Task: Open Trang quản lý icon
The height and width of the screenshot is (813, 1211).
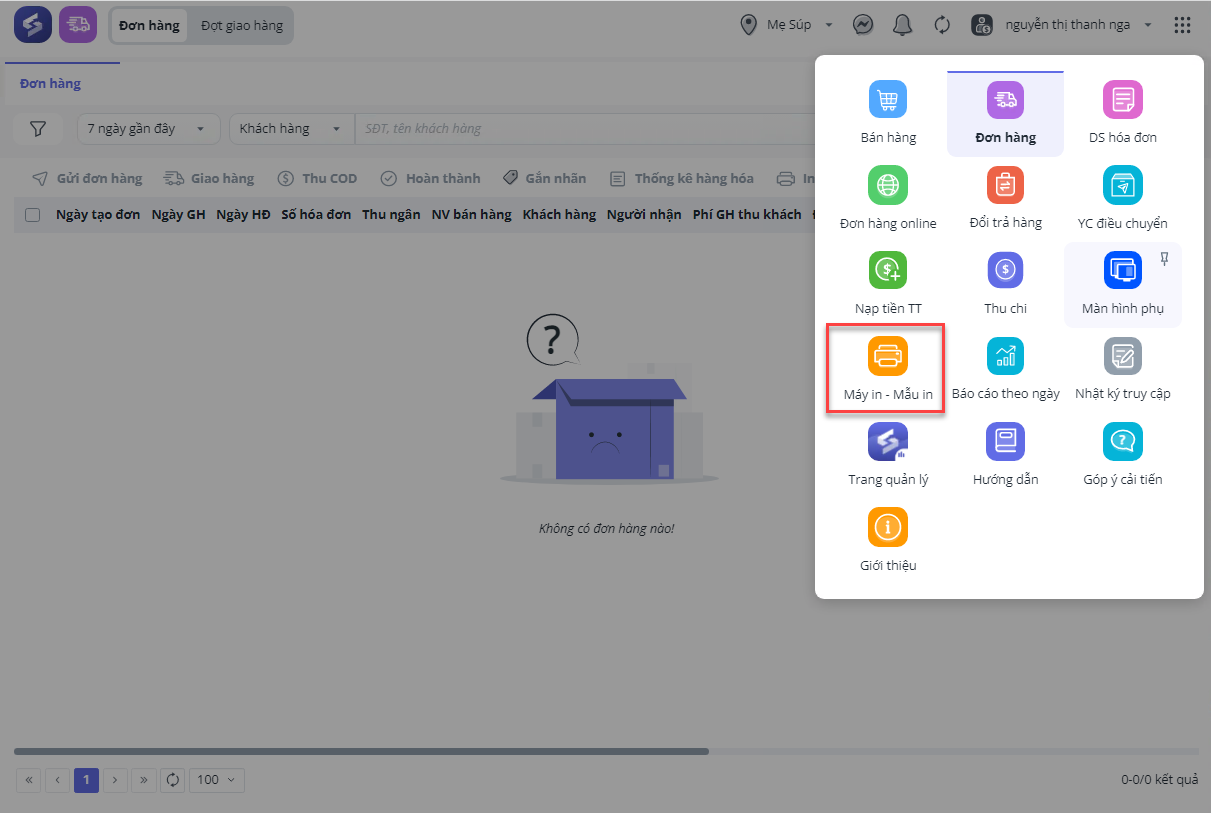Action: click(888, 441)
